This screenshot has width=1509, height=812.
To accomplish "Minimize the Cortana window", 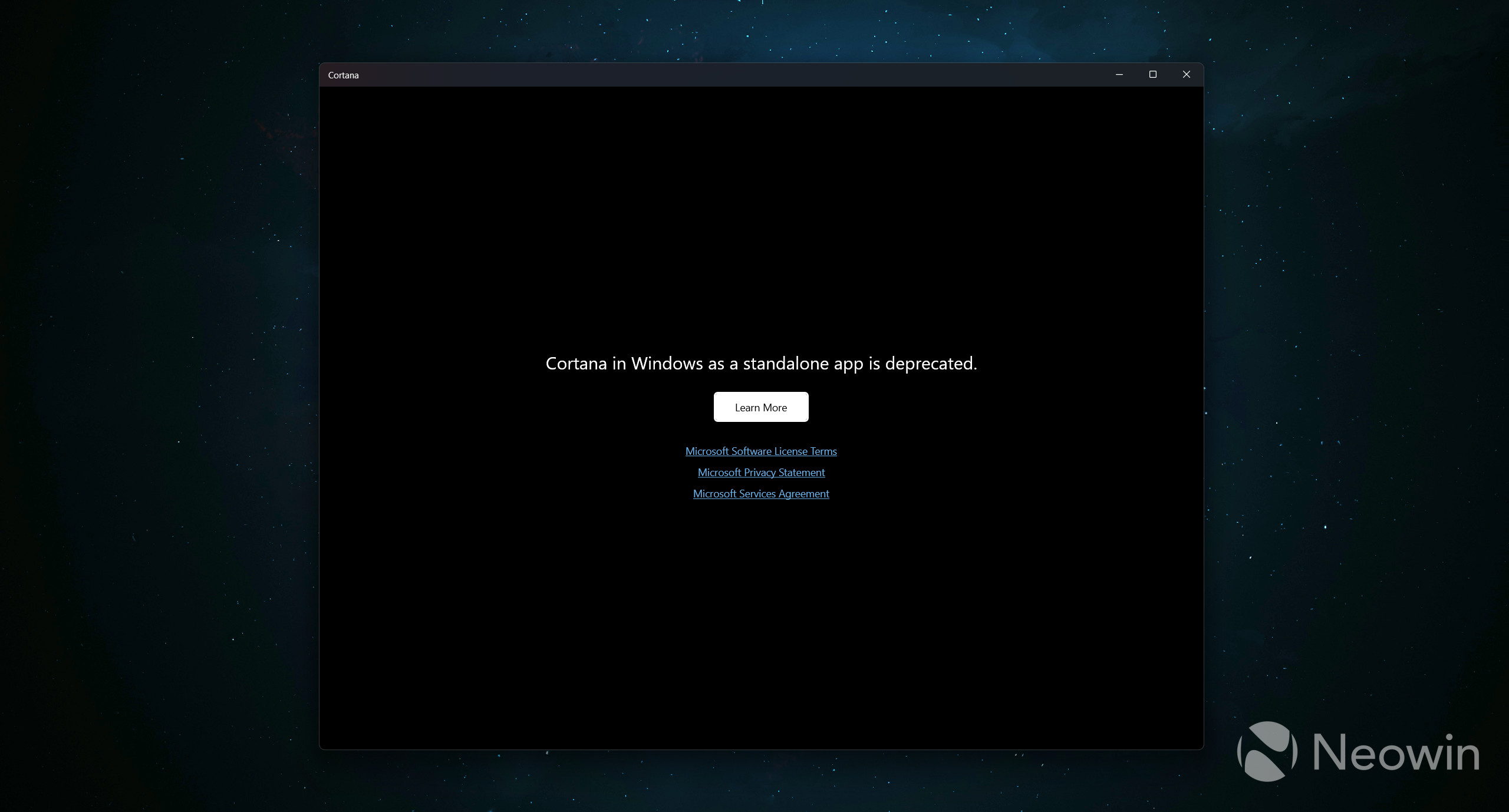I will coord(1119,75).
